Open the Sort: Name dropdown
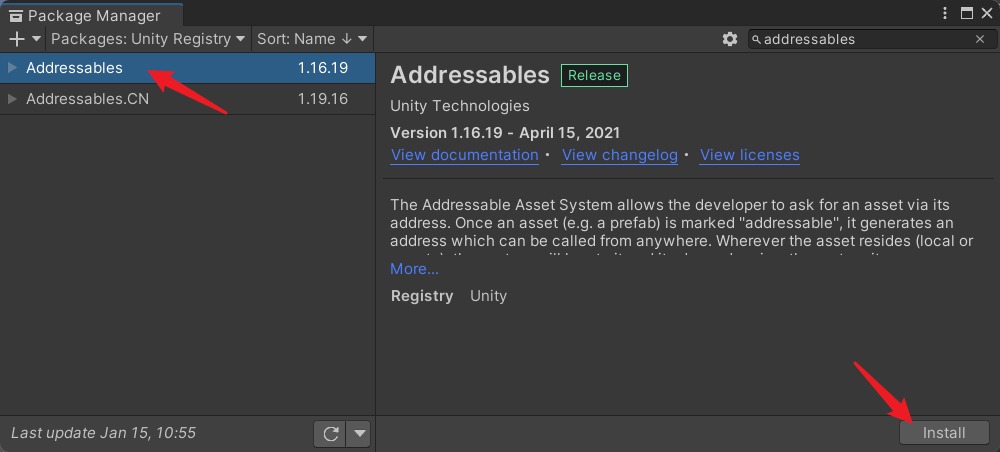The image size is (1000, 452). (x=312, y=39)
